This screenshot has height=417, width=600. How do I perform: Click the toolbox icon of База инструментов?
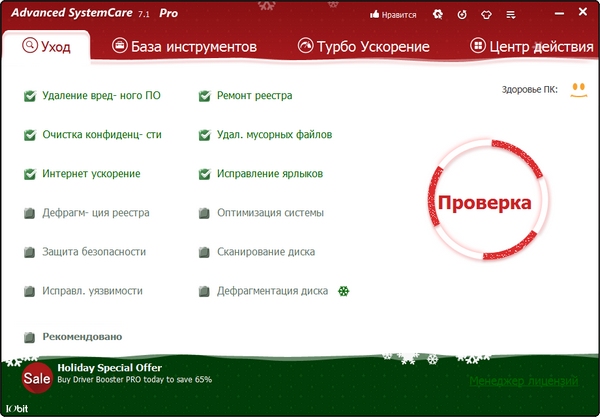[119, 46]
